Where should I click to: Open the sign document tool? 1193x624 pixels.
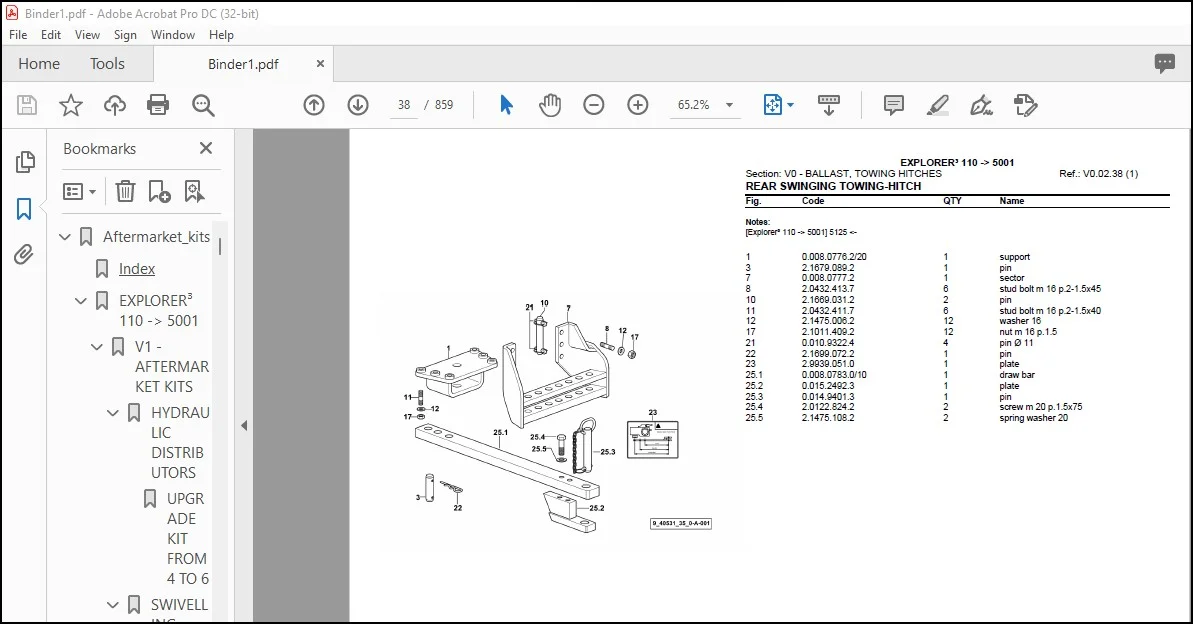point(981,105)
